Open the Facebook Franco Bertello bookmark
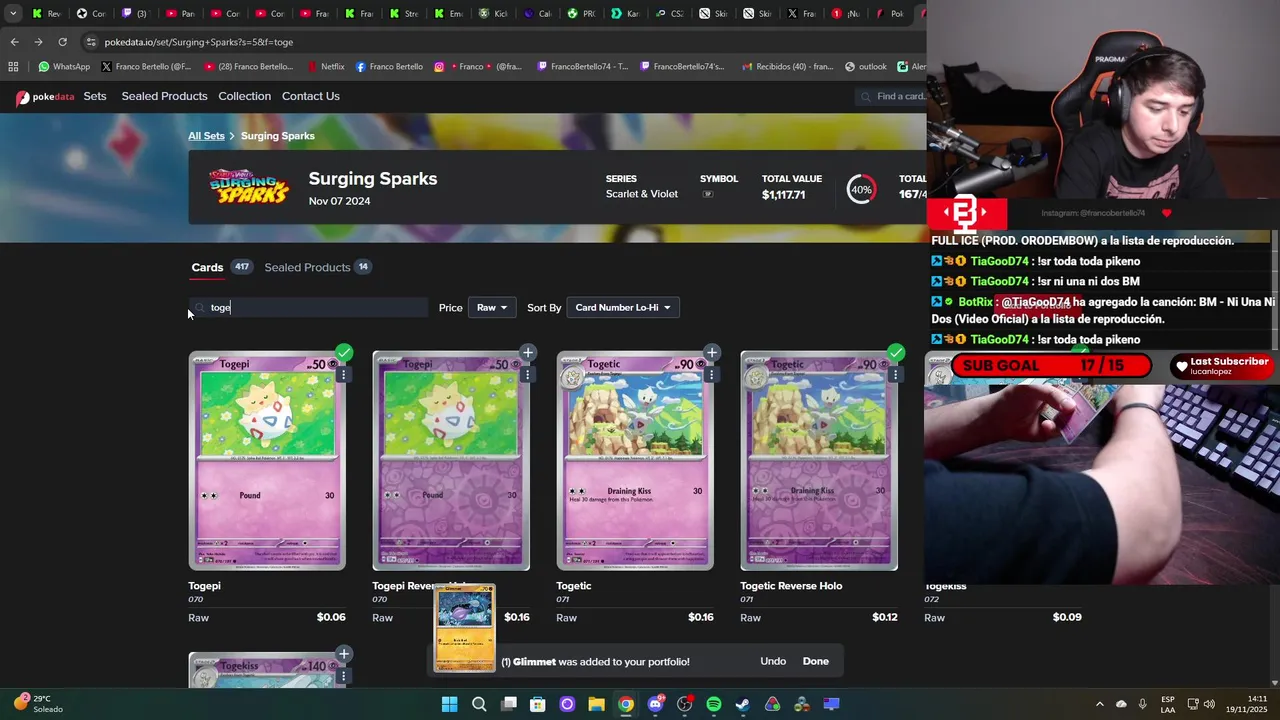The image size is (1280, 720). 389,67
